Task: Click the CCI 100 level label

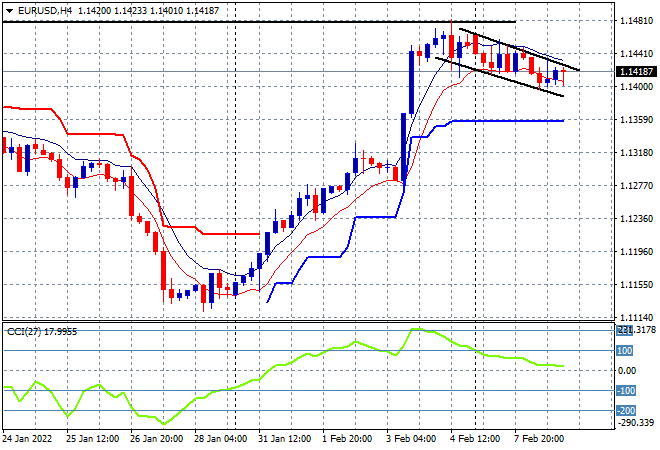Action: pyautogui.click(x=622, y=351)
